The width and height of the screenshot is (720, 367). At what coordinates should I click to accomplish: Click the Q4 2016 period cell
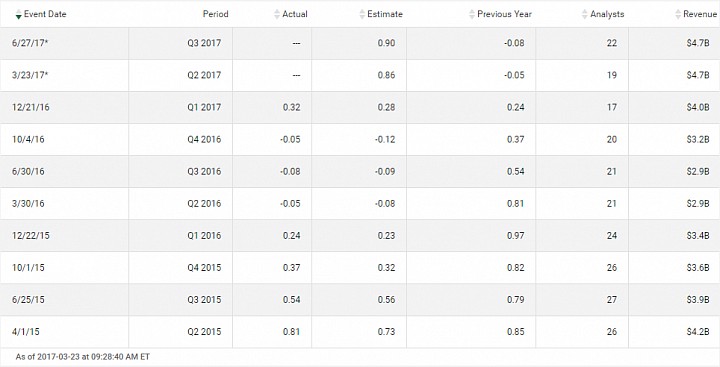click(x=180, y=140)
